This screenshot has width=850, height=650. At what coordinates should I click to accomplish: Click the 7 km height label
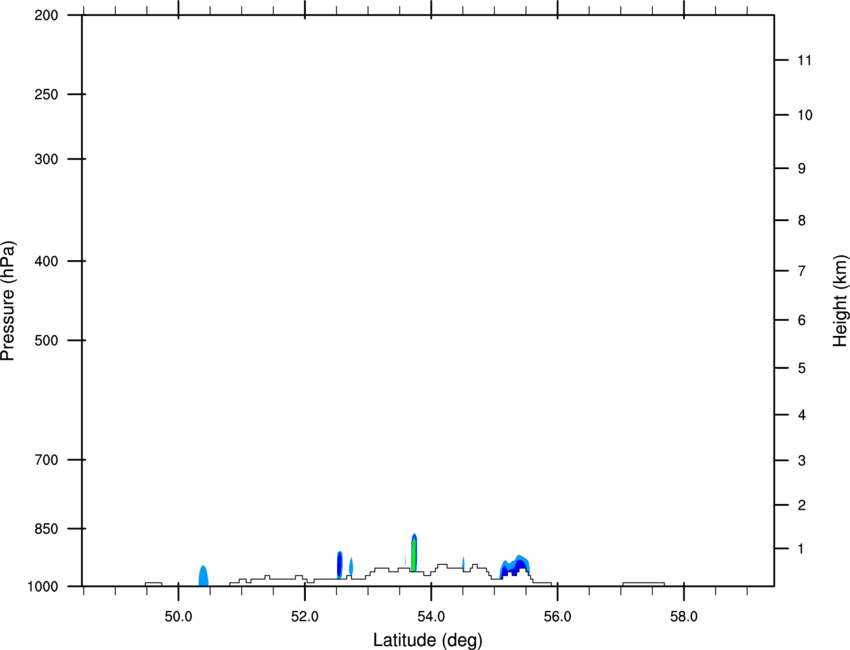[x=802, y=271]
